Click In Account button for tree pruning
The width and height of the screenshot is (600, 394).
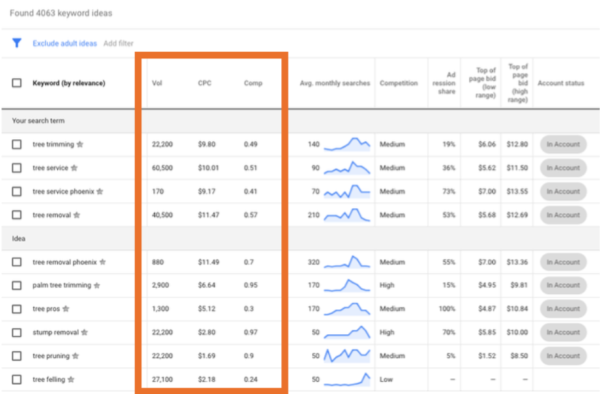pyautogui.click(x=563, y=356)
